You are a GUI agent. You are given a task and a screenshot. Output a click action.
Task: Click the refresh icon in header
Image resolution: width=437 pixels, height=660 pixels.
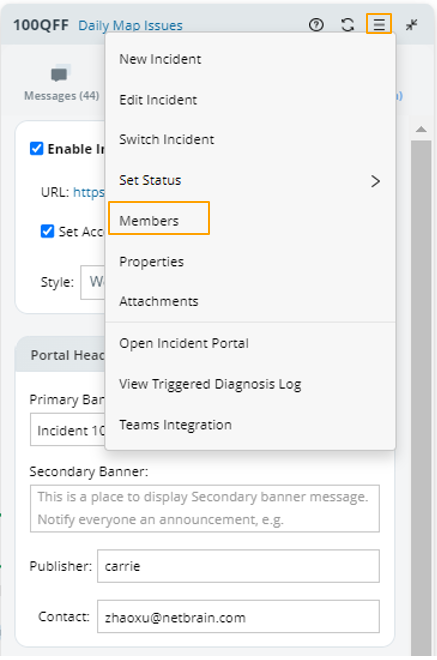(347, 25)
